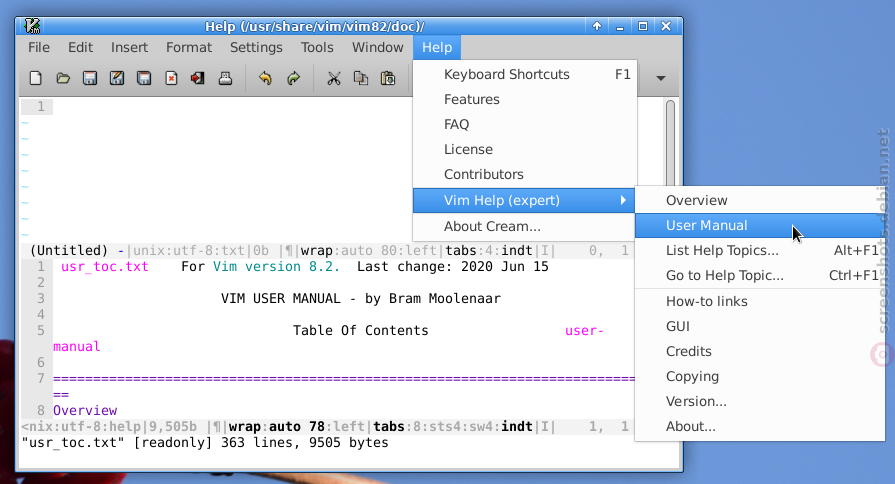Viewport: 895px width, 484px height.
Task: Open License from the Help menu
Action: click(x=524, y=150)
